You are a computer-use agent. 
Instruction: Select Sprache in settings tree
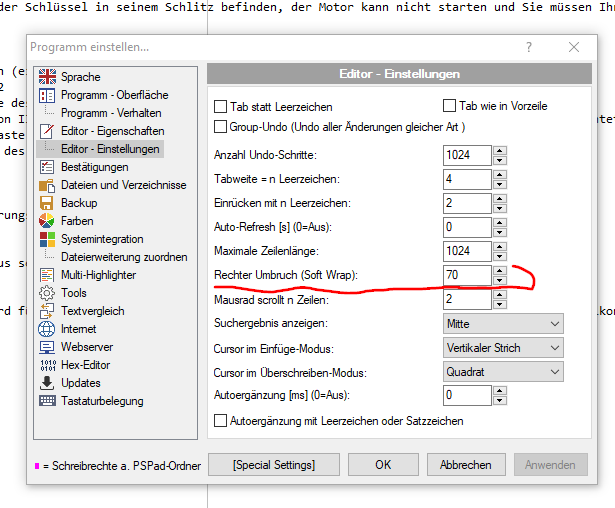coord(81,77)
